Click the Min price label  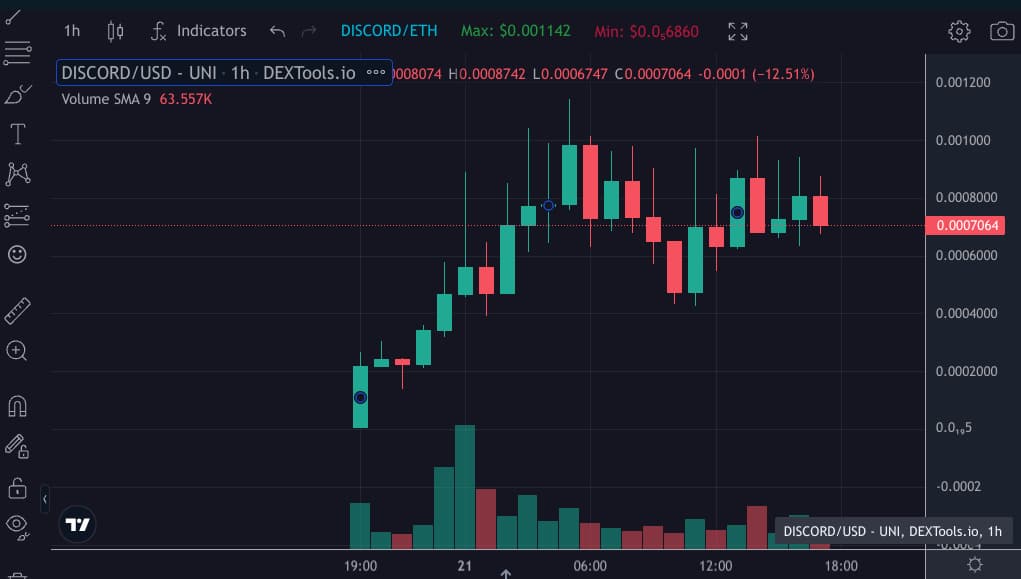[x=647, y=31]
